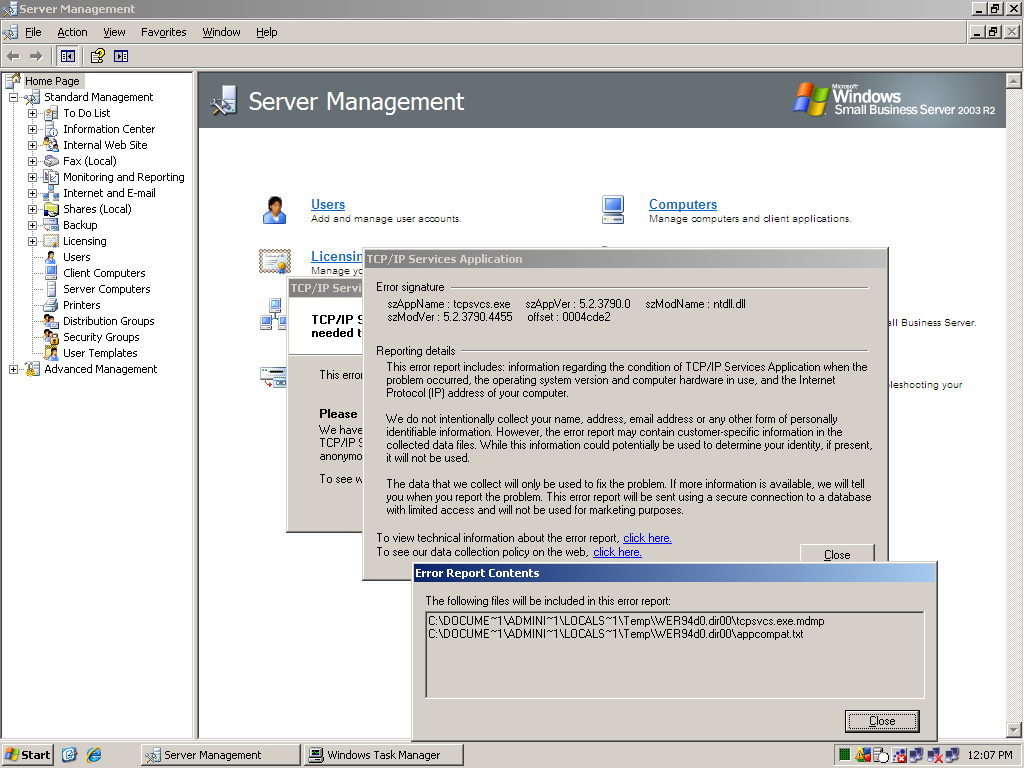The height and width of the screenshot is (768, 1024).
Task: Click the scroll up arrow of main pane
Action: click(1013, 81)
